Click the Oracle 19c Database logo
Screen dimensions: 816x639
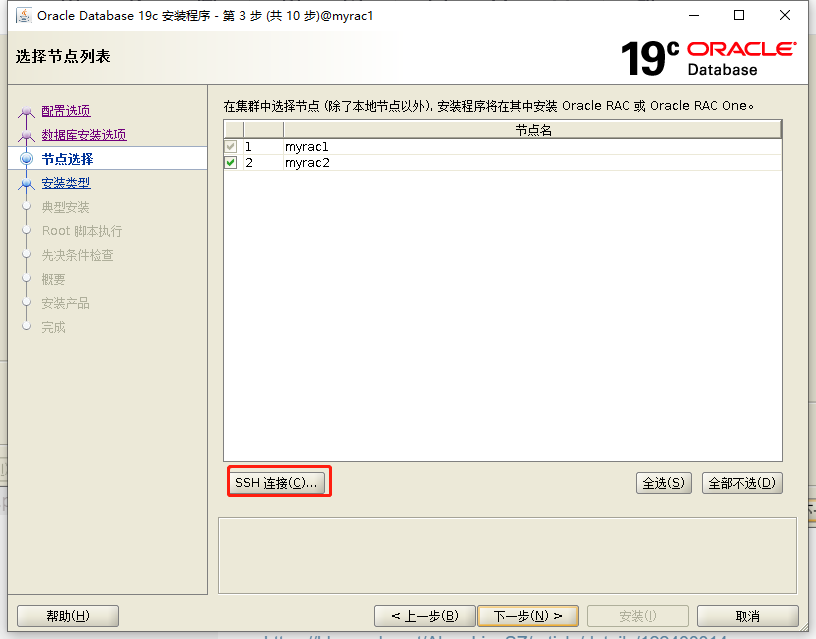(x=709, y=58)
